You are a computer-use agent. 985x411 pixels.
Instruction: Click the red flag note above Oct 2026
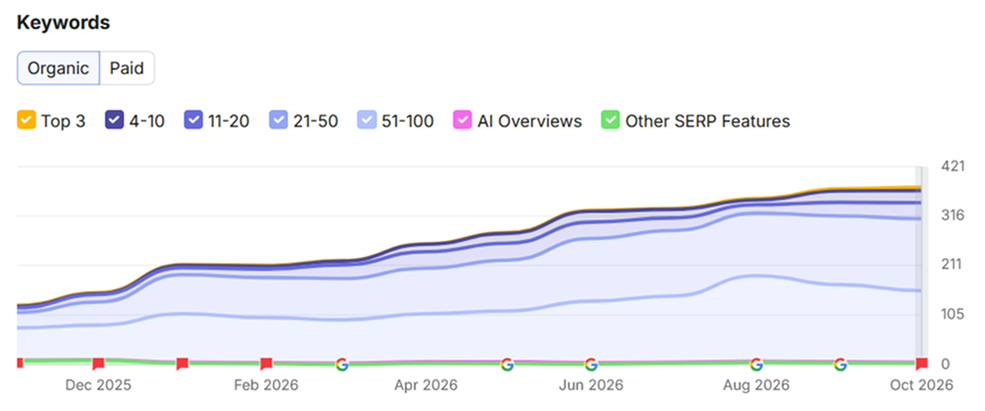point(922,364)
